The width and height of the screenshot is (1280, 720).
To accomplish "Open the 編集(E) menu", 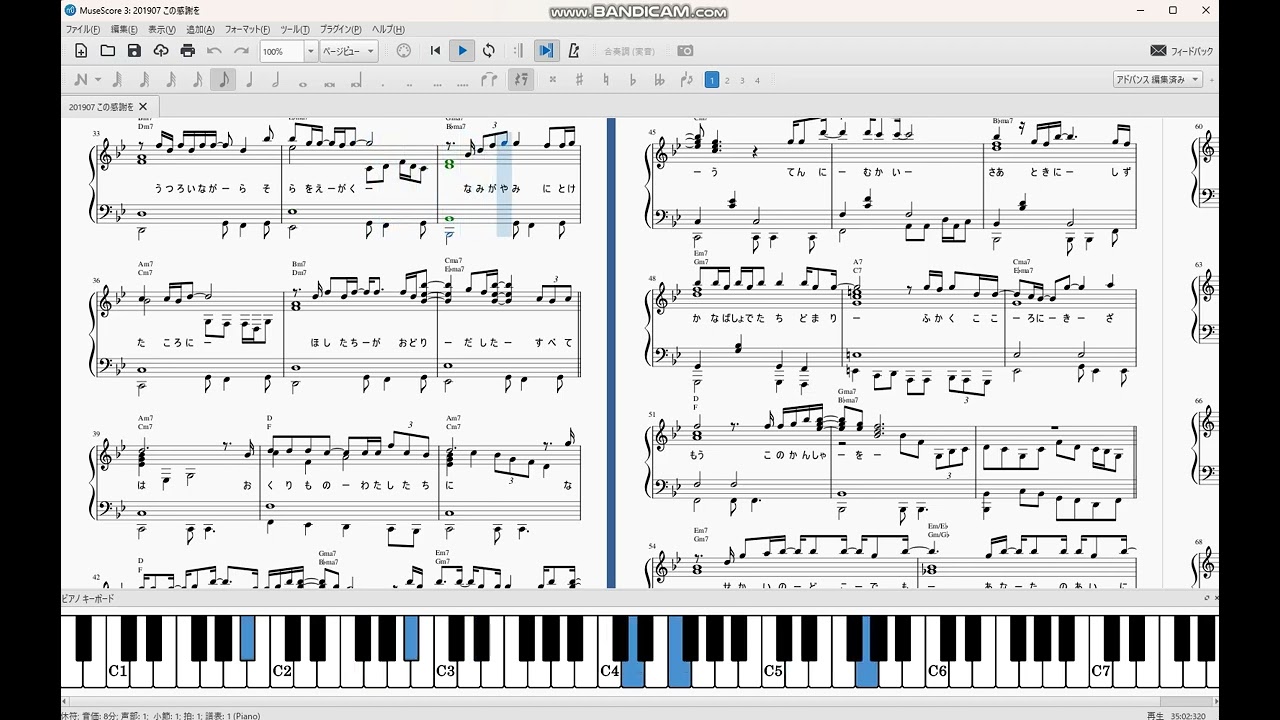I will pyautogui.click(x=124, y=30).
